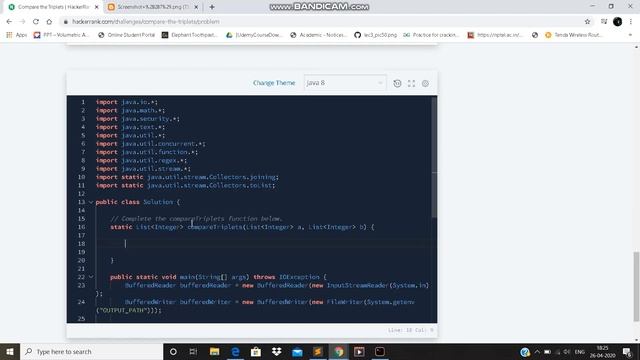Open volume control in tray
The width and height of the screenshot is (640, 360).
[567, 351]
